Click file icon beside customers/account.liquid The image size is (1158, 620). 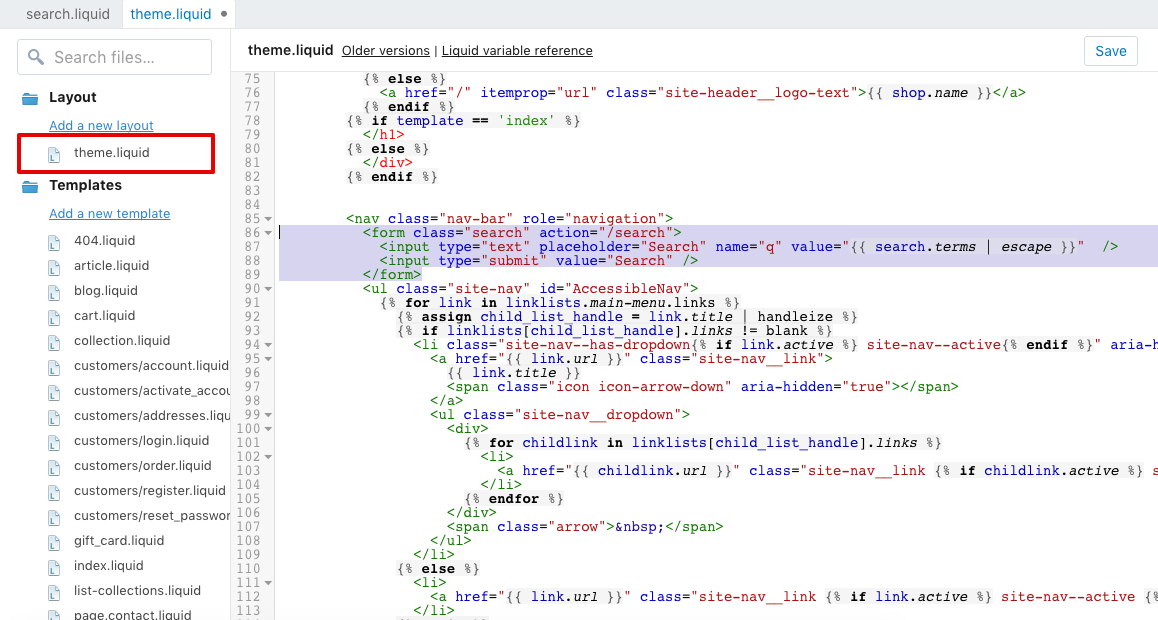[x=54, y=368]
